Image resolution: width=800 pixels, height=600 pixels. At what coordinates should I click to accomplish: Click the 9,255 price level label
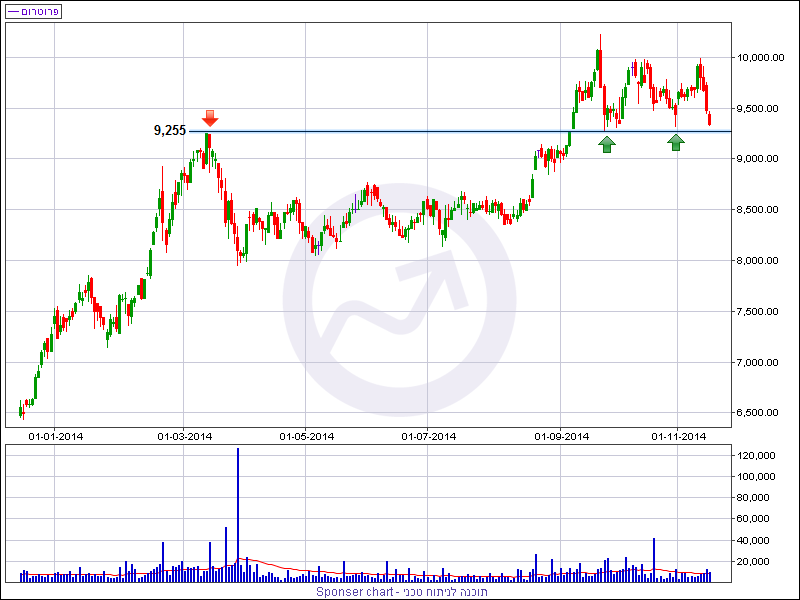pos(169,130)
